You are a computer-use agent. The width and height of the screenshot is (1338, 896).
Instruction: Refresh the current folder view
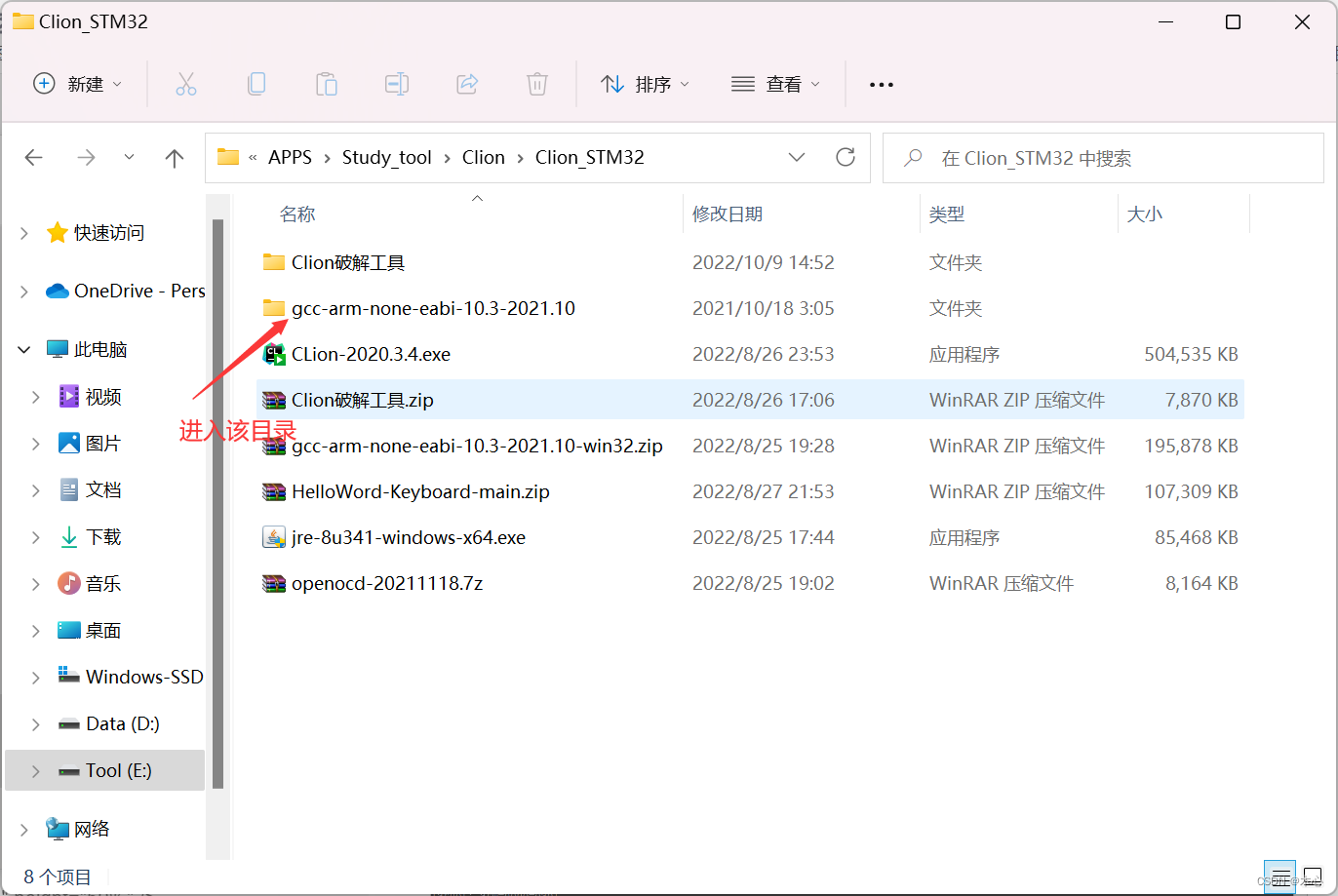(x=846, y=157)
